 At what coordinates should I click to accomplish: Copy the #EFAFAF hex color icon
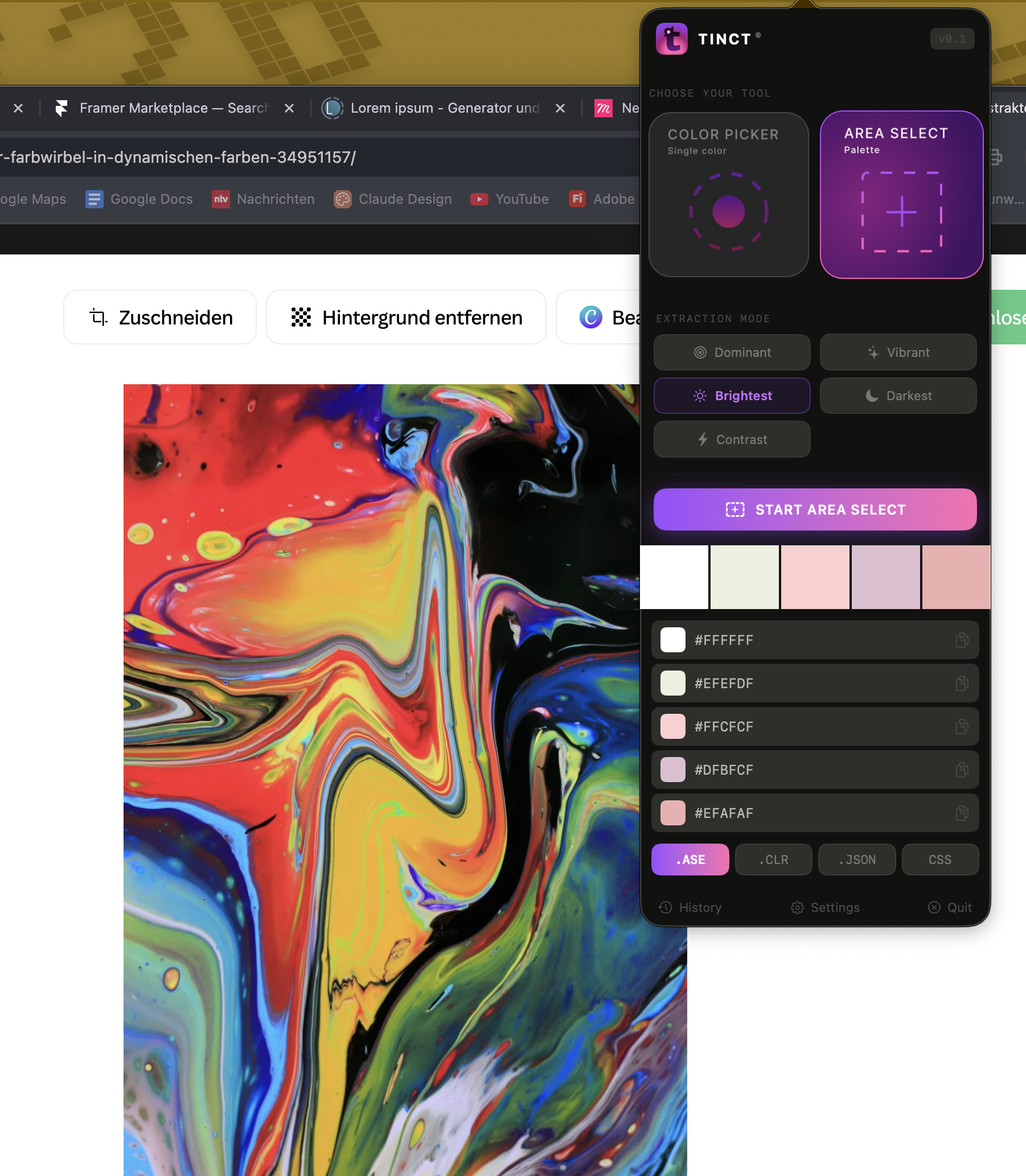pos(961,813)
